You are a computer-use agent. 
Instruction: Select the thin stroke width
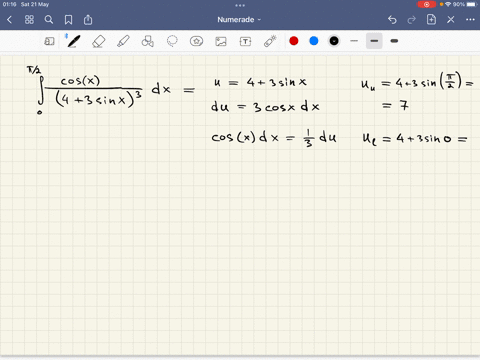click(x=354, y=41)
